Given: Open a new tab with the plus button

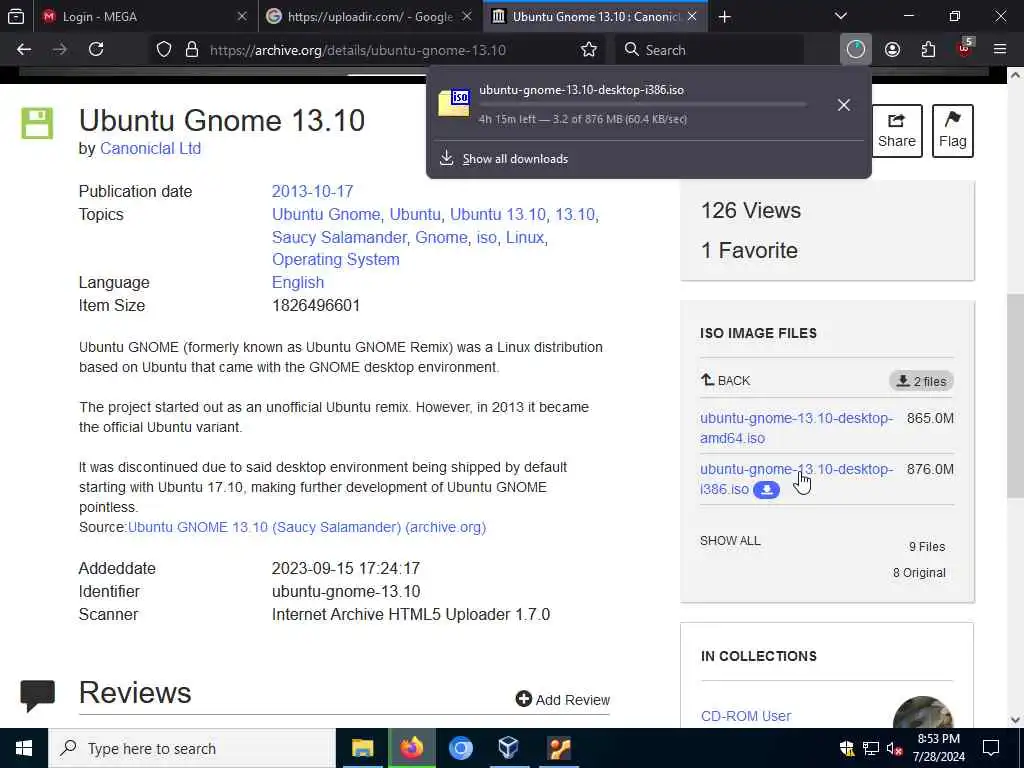Looking at the screenshot, I should point(724,17).
